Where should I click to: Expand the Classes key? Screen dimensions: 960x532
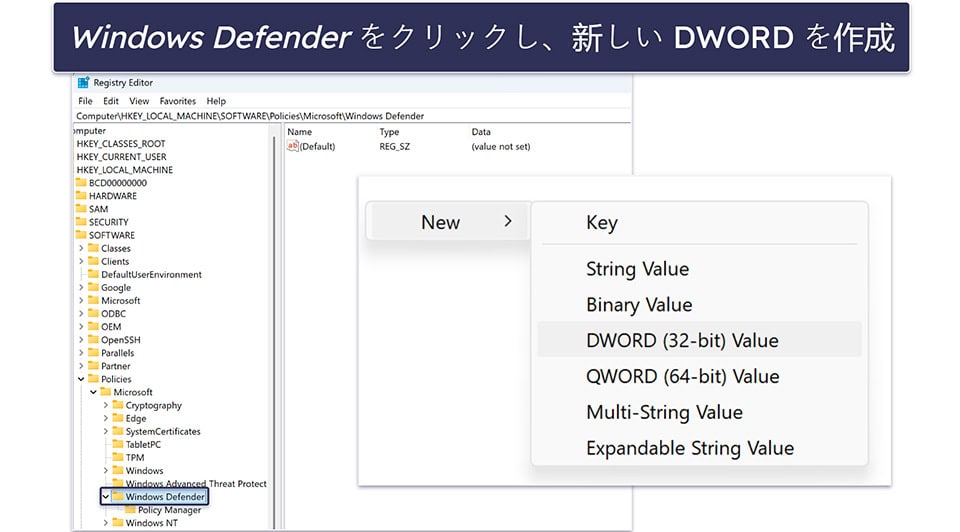click(81, 248)
